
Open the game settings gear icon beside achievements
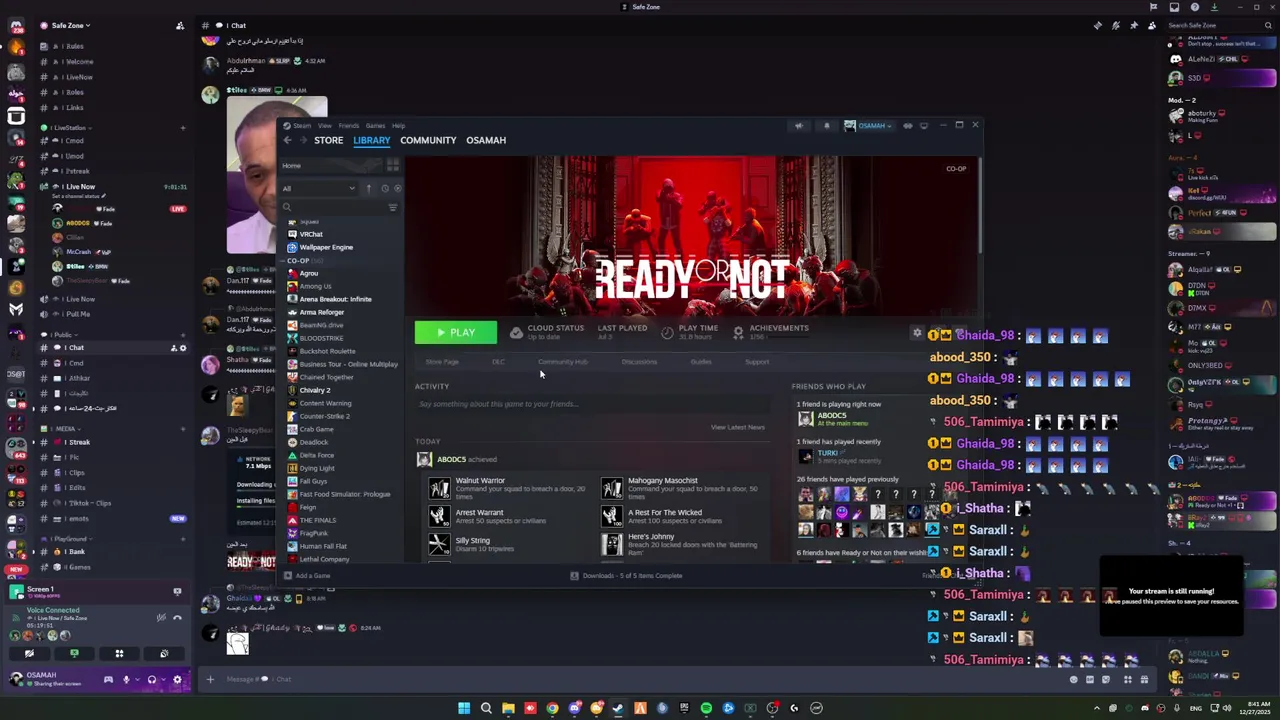pyautogui.click(x=917, y=333)
